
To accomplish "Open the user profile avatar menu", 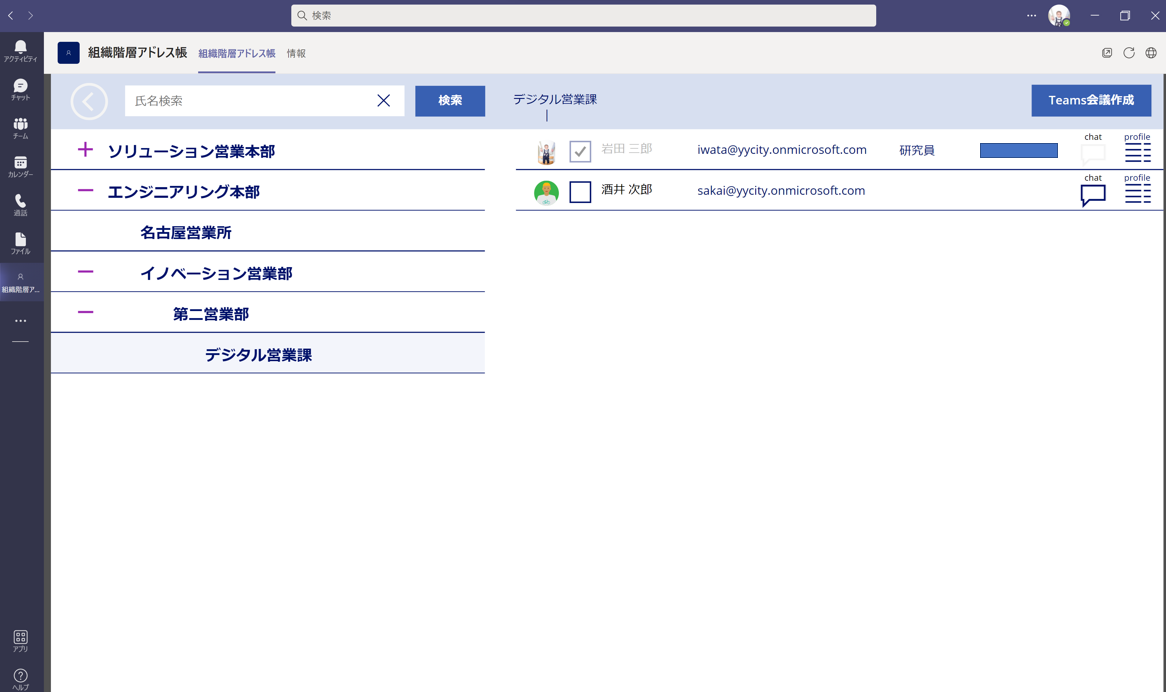I will 1059,16.
